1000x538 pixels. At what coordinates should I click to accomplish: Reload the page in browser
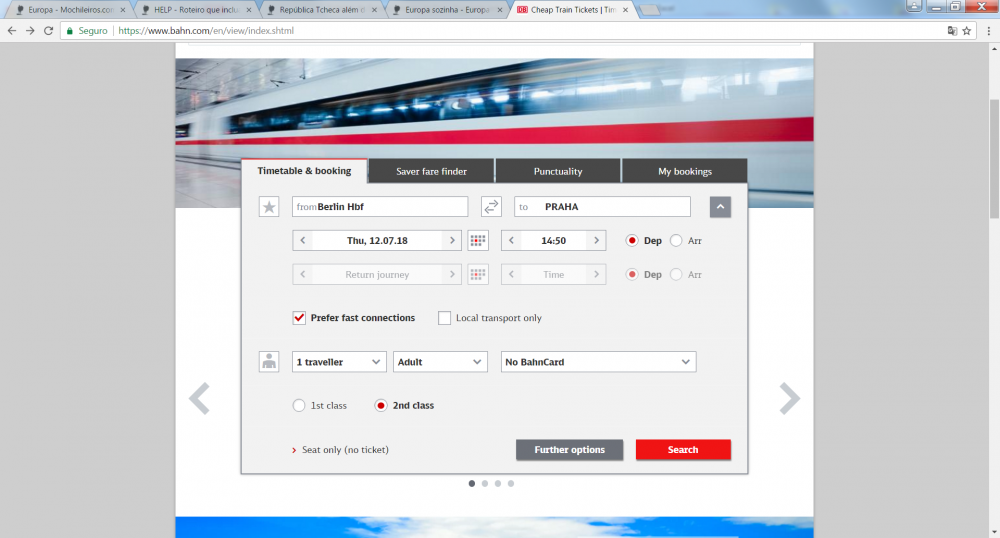(48, 31)
